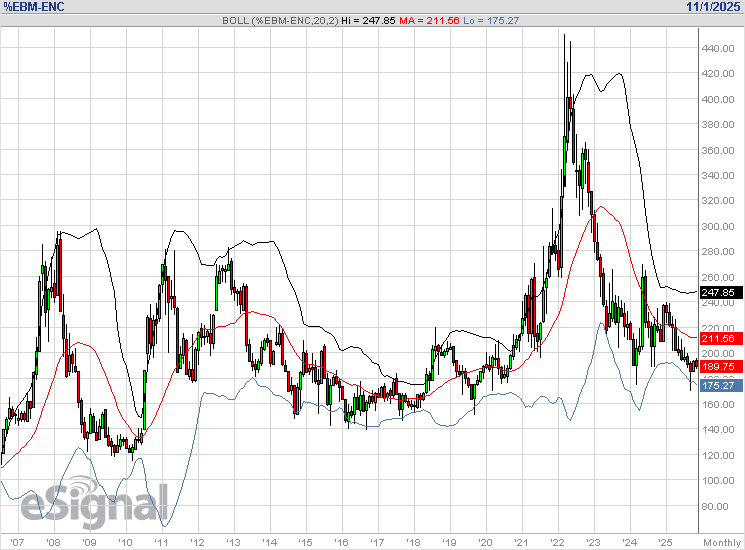The width and height of the screenshot is (745, 550).
Task: Click the black 247.85 upper band price marker
Action: (719, 293)
